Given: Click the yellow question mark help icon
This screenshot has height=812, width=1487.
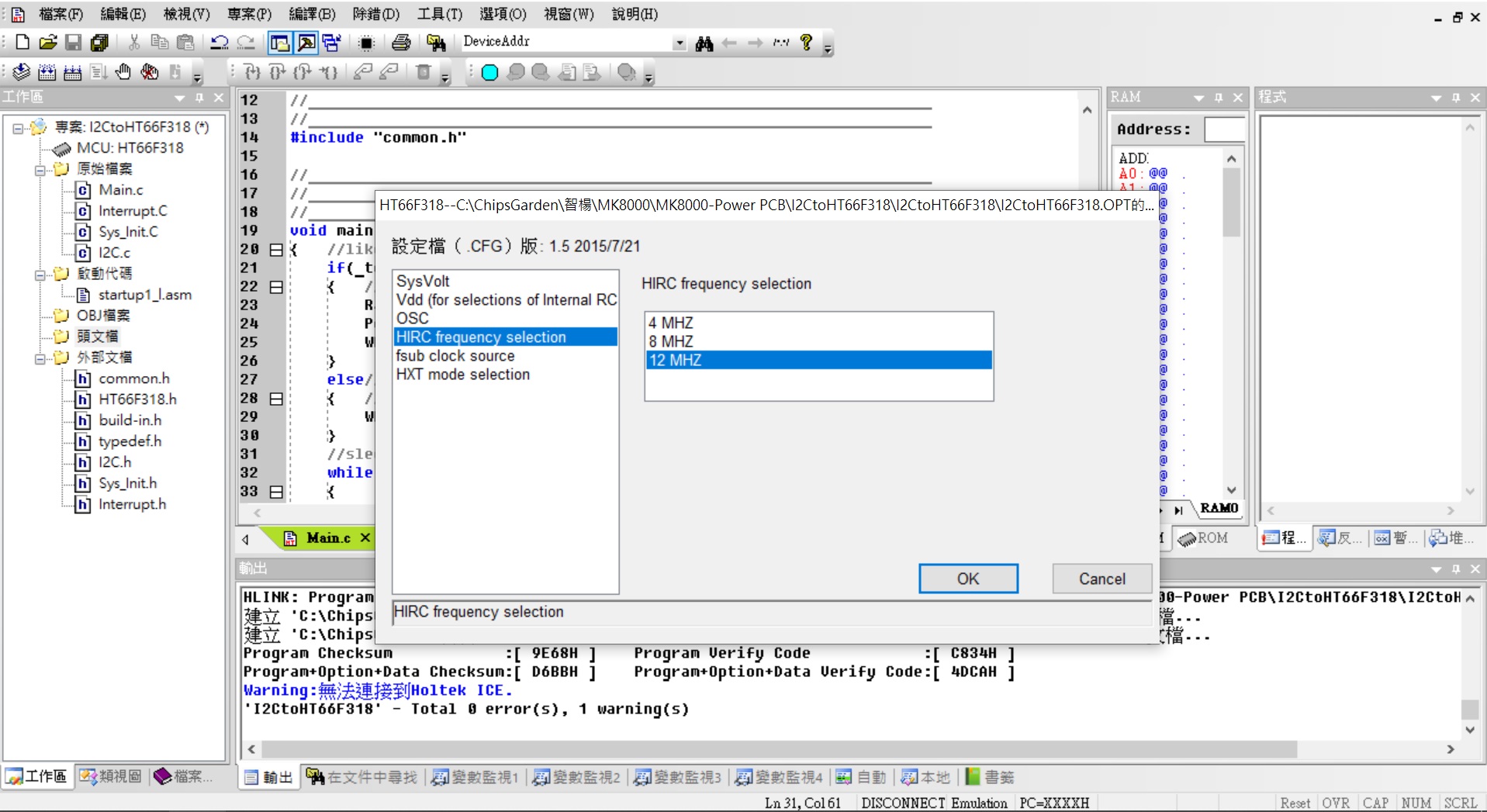Looking at the screenshot, I should click(807, 42).
